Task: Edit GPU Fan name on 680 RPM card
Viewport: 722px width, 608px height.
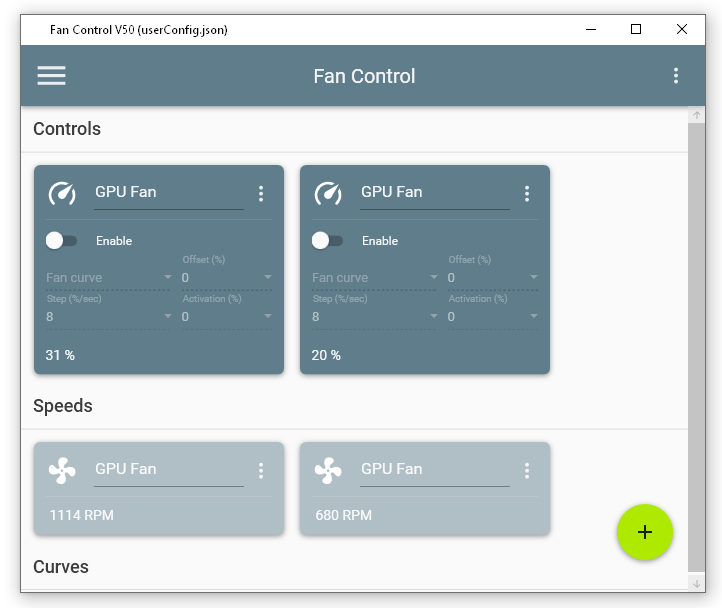Action: coord(435,470)
